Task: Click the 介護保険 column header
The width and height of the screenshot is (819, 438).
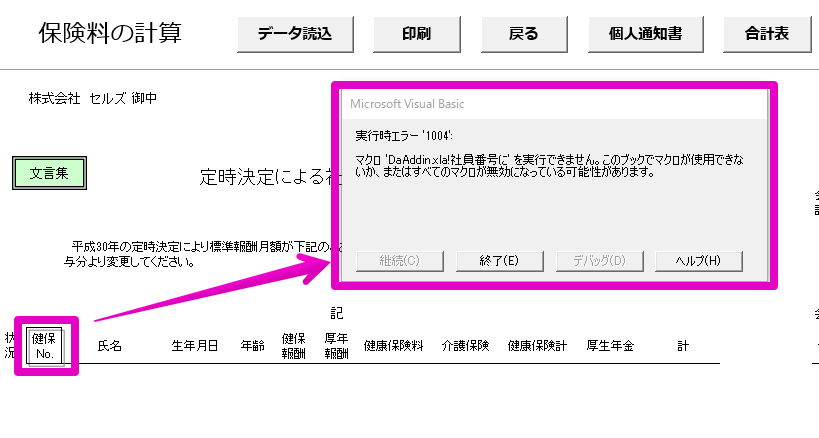Action: 465,346
